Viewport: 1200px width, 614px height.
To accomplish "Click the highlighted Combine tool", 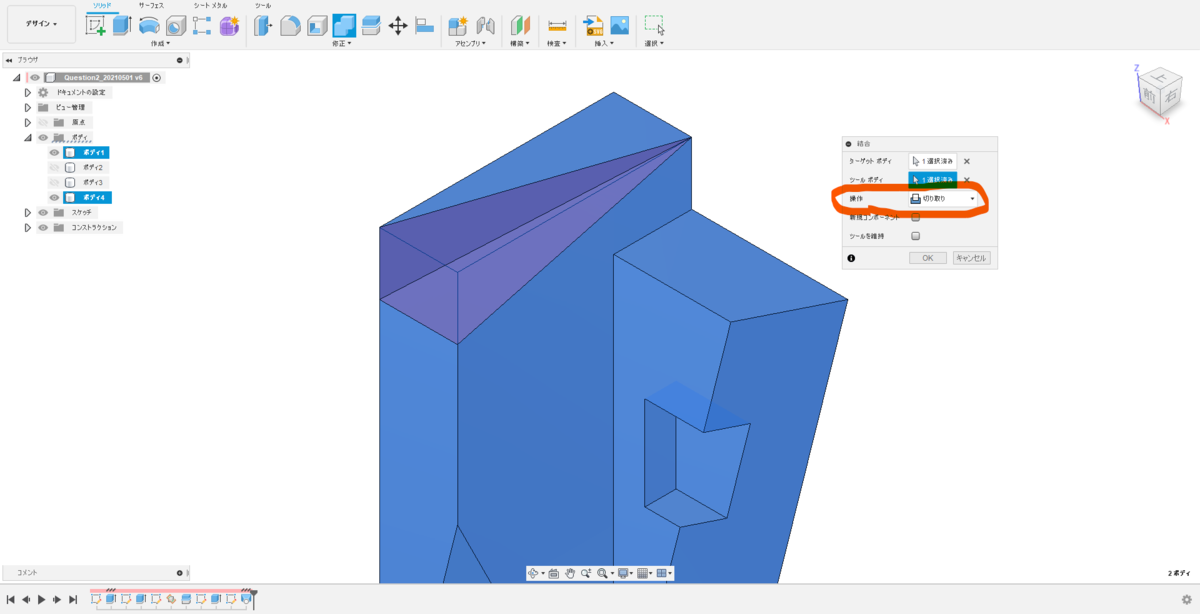I will [x=344, y=26].
